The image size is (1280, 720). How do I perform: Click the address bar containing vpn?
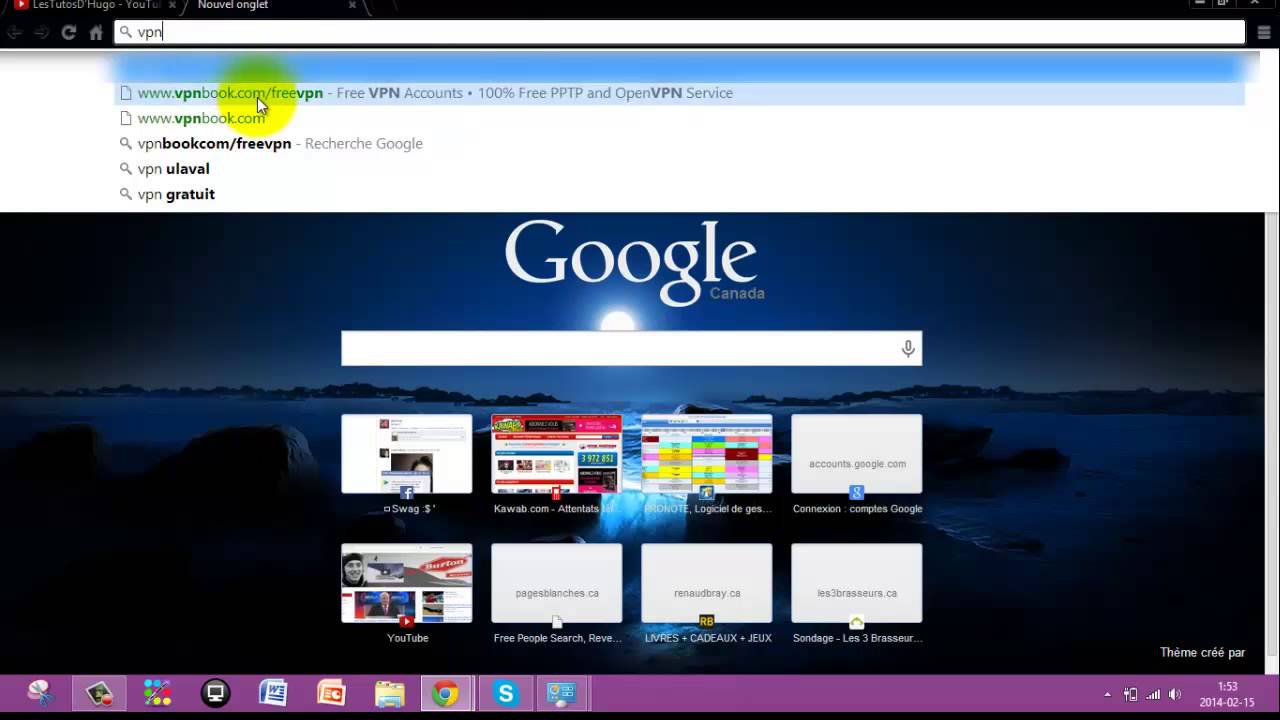point(680,32)
